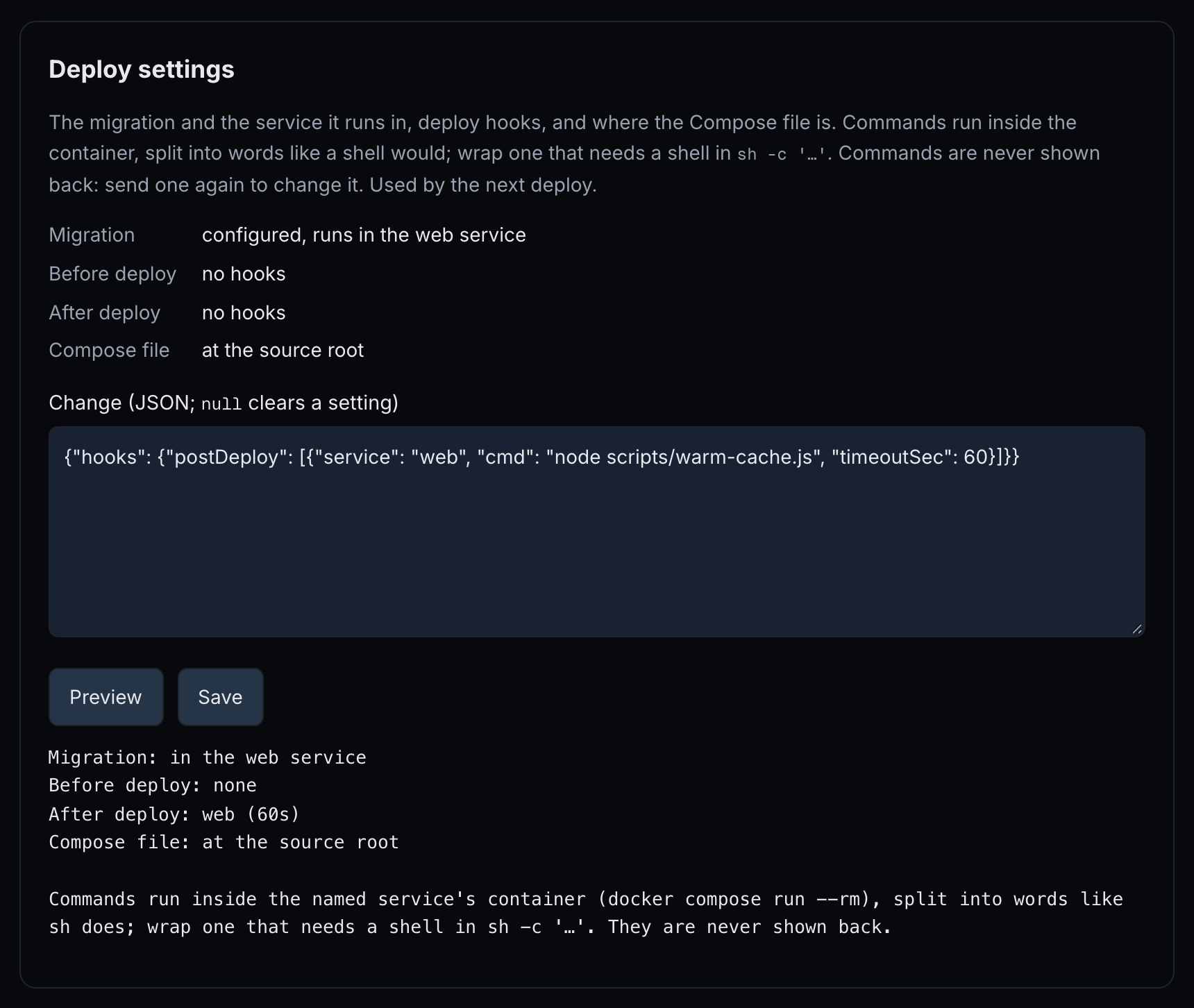Click preview line 'Before deploy: none'
The image size is (1194, 1008).
[153, 785]
